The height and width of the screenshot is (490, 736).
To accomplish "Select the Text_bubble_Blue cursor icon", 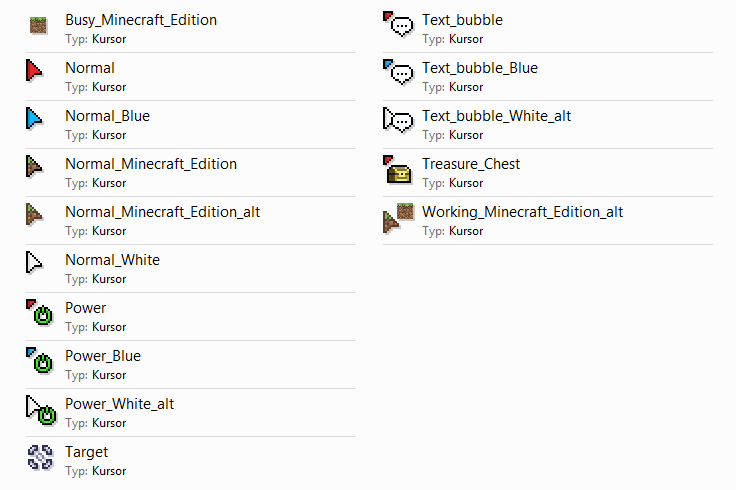I will tap(399, 72).
